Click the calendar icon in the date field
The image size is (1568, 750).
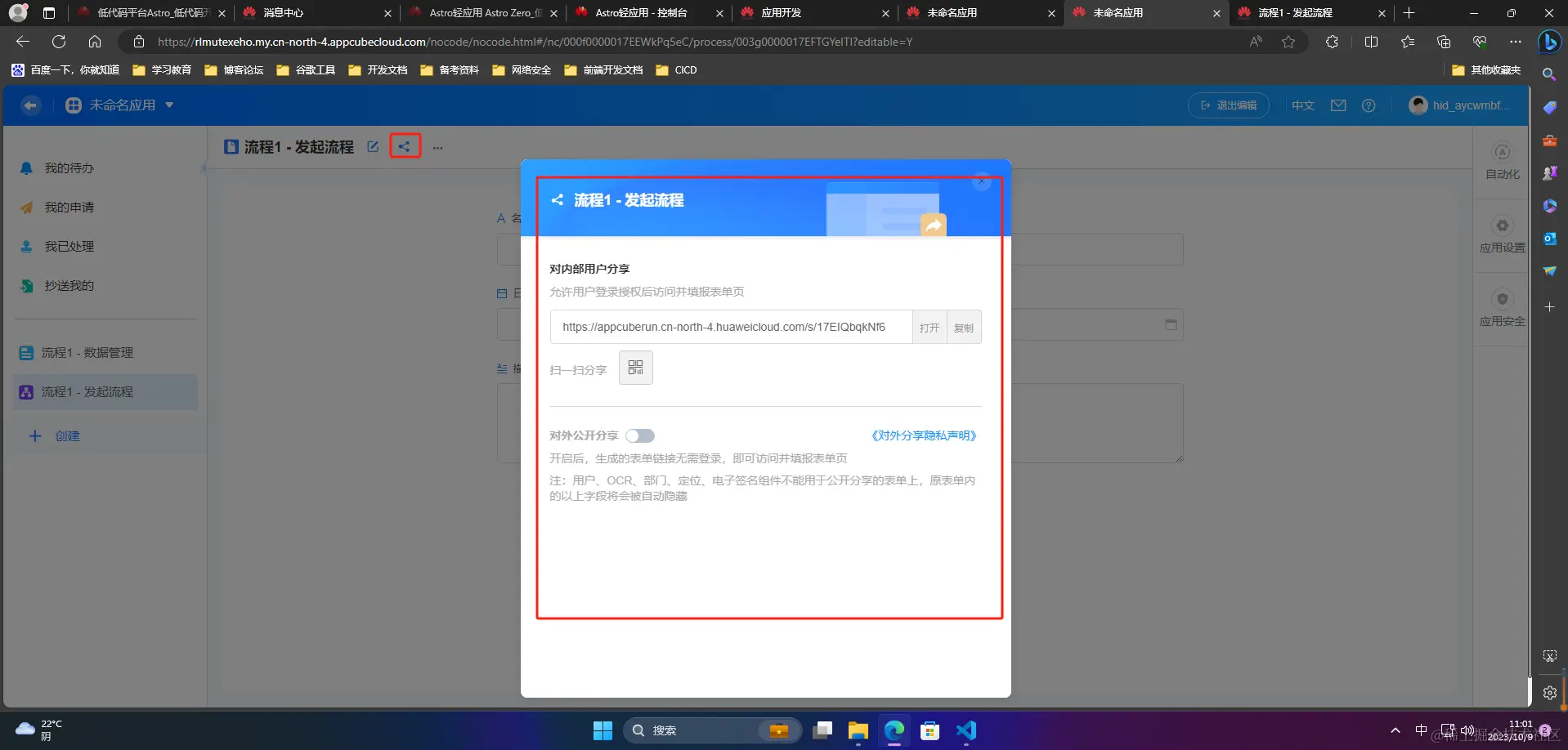click(x=1171, y=324)
